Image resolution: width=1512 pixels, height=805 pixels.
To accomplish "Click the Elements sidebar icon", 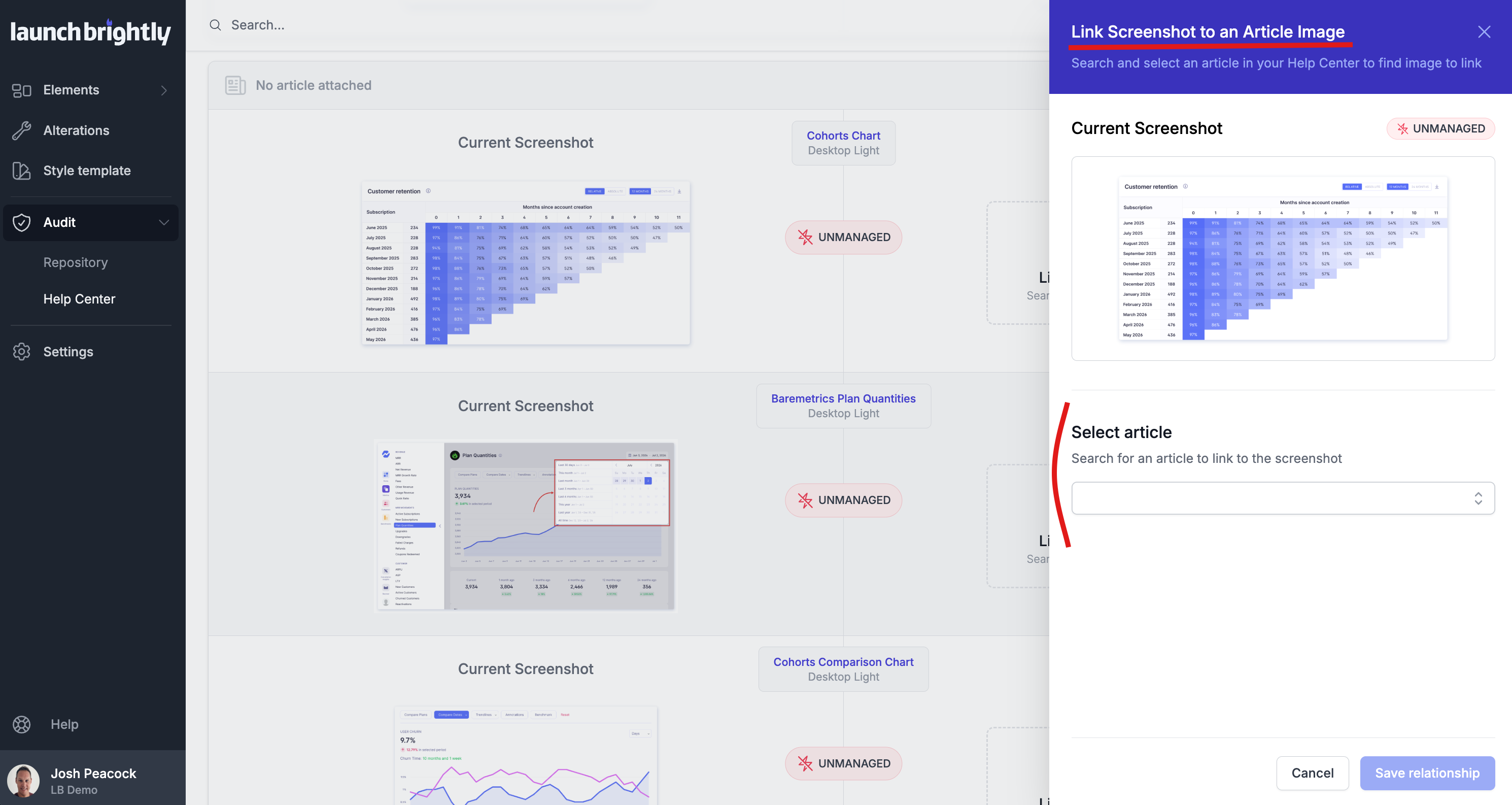I will [22, 90].
